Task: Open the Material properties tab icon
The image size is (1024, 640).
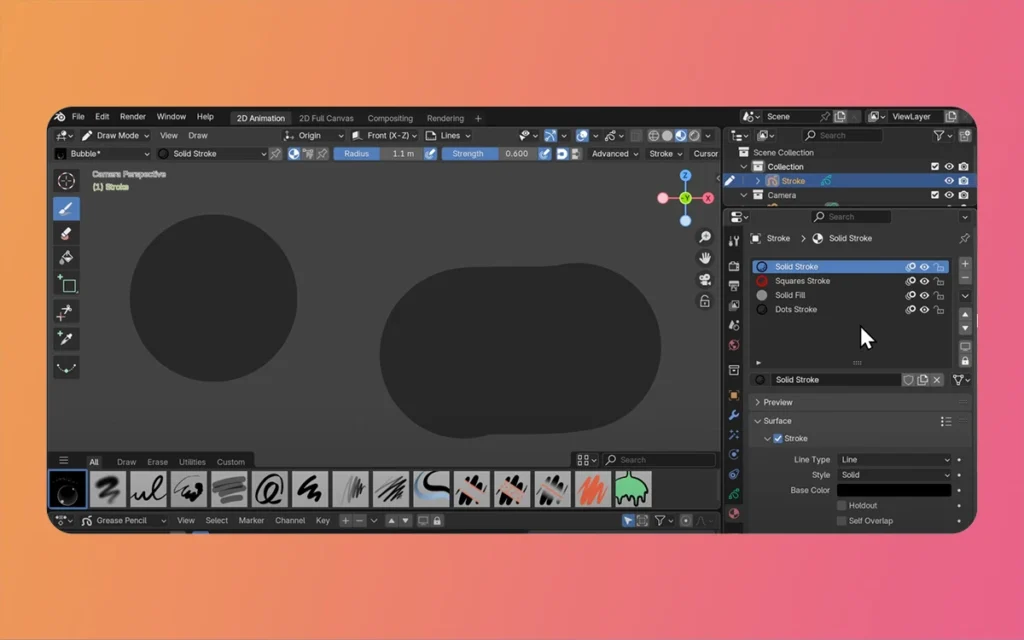Action: pos(734,513)
